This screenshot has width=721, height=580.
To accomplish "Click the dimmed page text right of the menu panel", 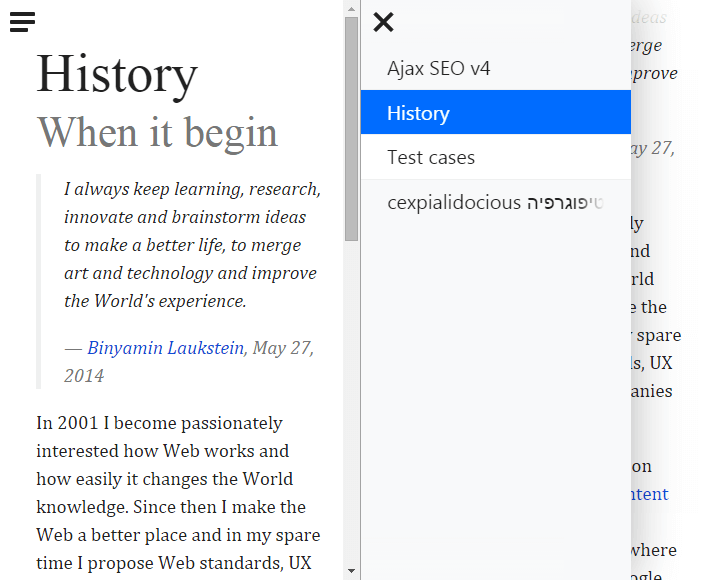I will click(656, 307).
